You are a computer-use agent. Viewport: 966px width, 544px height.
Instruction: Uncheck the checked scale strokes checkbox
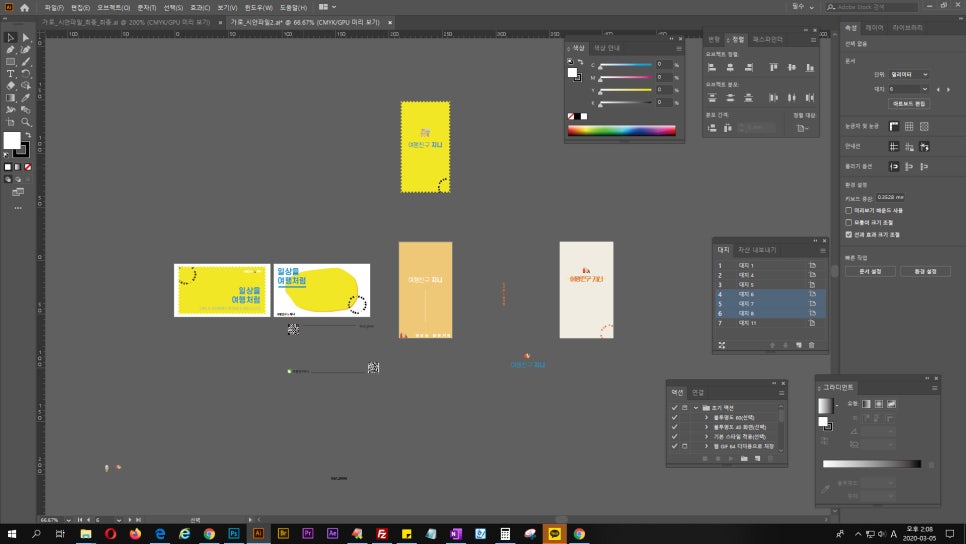click(x=849, y=235)
